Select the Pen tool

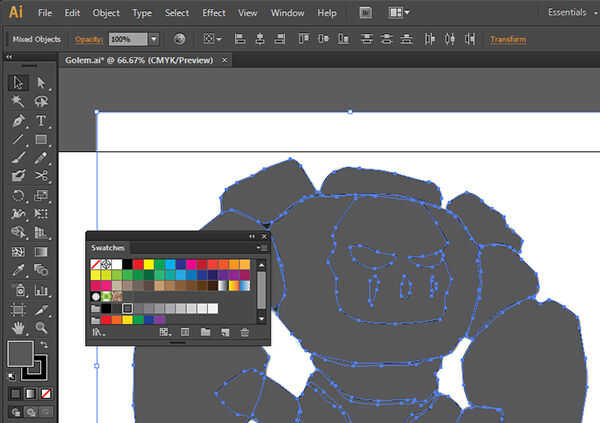click(x=19, y=121)
